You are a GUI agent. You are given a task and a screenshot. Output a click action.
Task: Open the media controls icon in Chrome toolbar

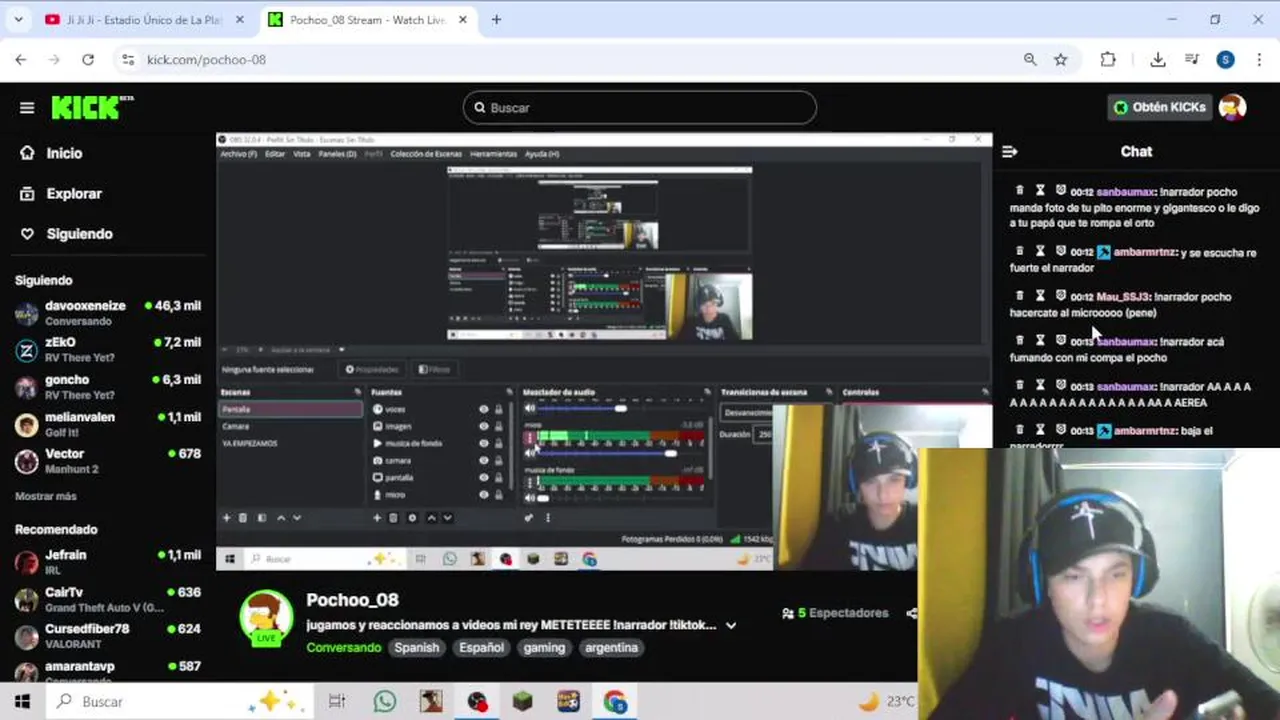point(1192,60)
